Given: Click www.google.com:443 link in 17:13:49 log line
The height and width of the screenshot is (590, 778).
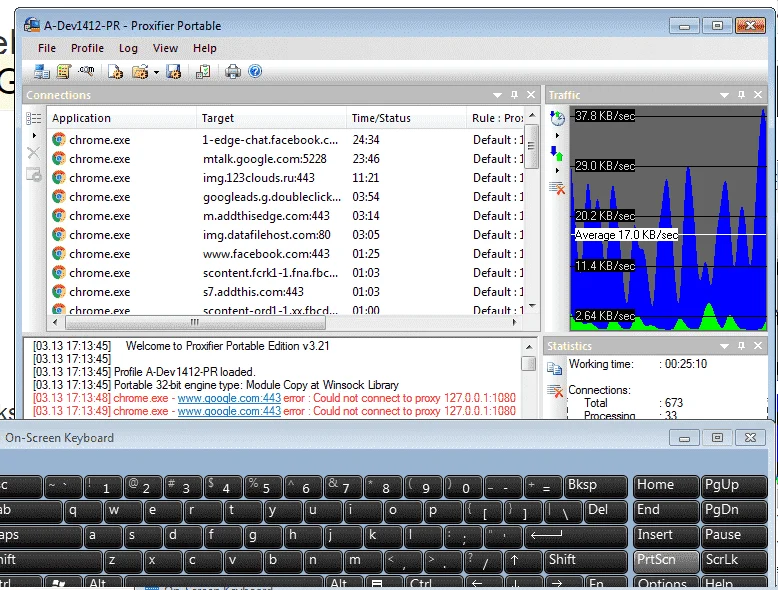Looking at the screenshot, I should coord(229,411).
